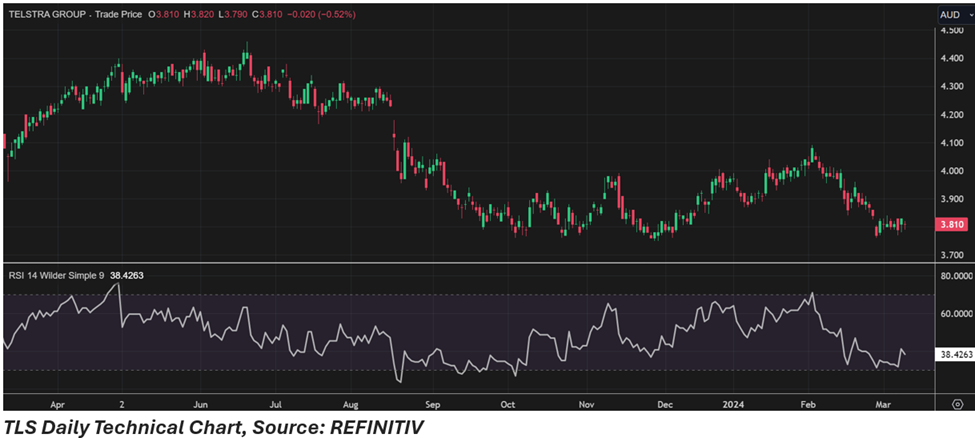The width and height of the screenshot is (975, 438).
Task: Click the 4.500 price axis label
Action: pos(950,31)
